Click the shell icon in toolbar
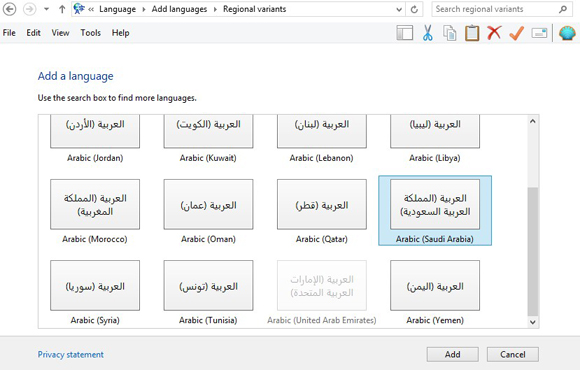The height and width of the screenshot is (370, 580). 567,33
